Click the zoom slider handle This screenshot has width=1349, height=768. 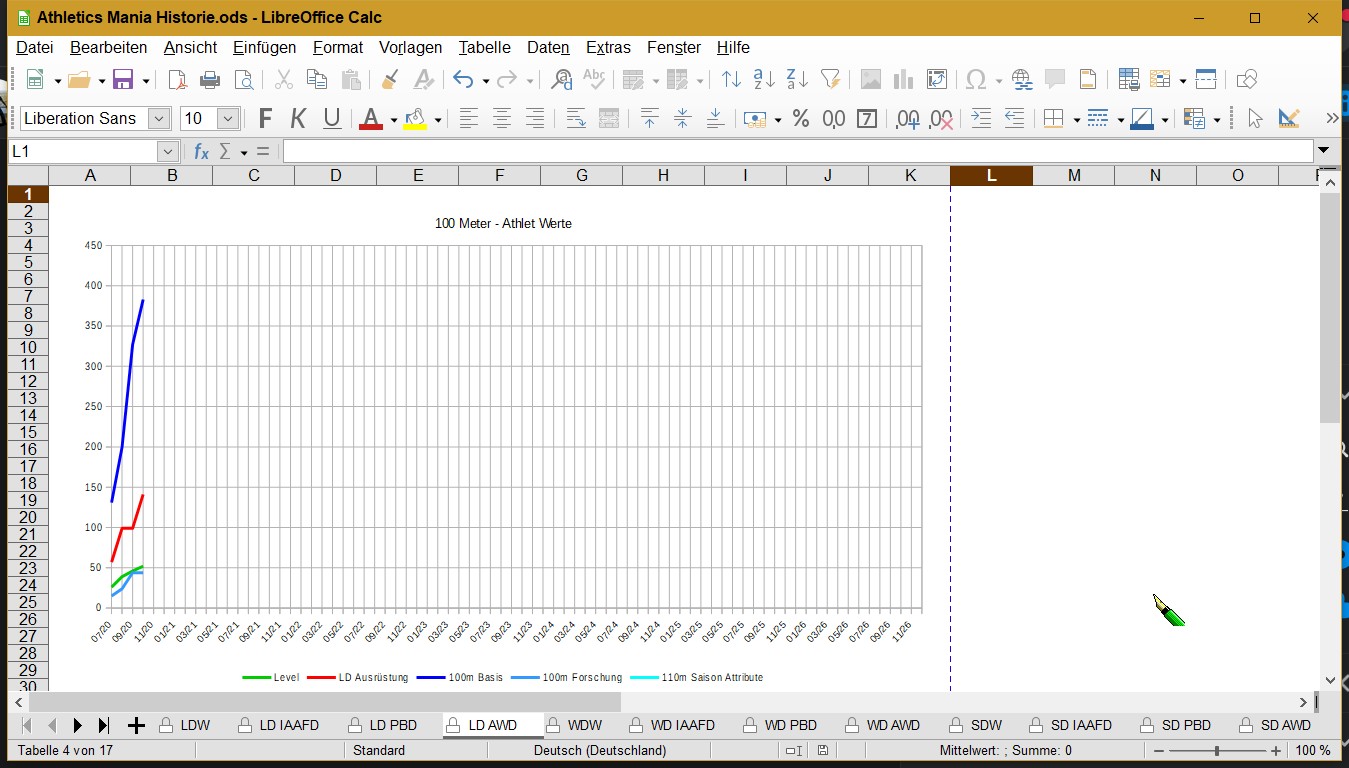pos(1216,750)
